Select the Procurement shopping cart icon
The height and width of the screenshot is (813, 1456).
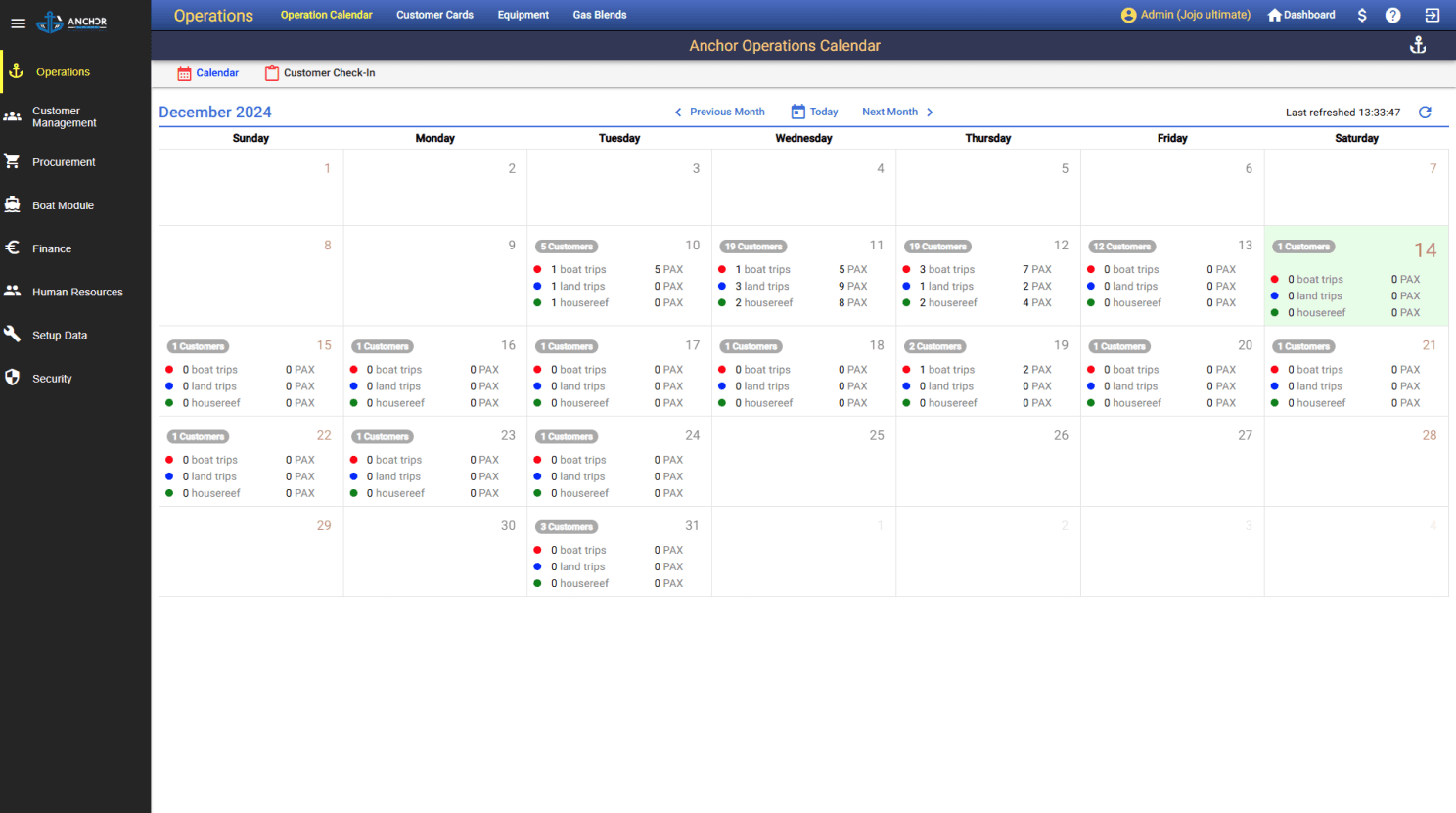(x=14, y=161)
